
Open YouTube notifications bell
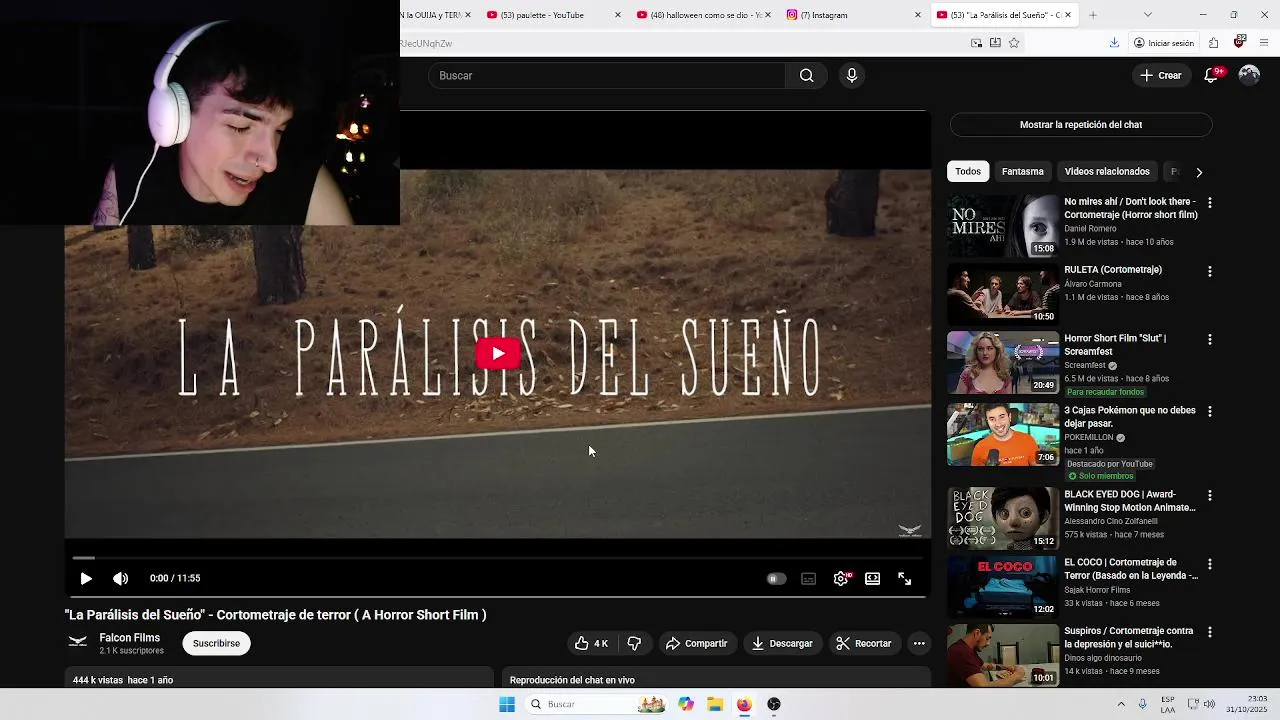(x=1211, y=75)
